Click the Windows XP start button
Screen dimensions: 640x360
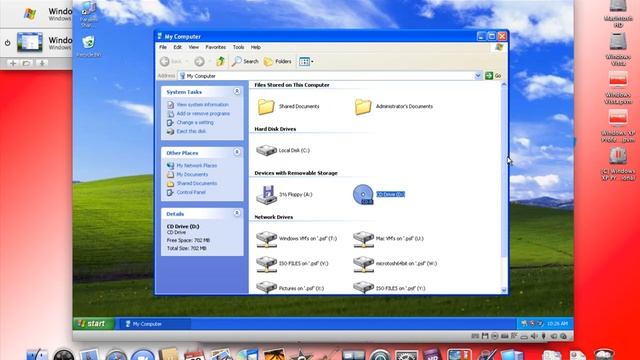click(94, 324)
